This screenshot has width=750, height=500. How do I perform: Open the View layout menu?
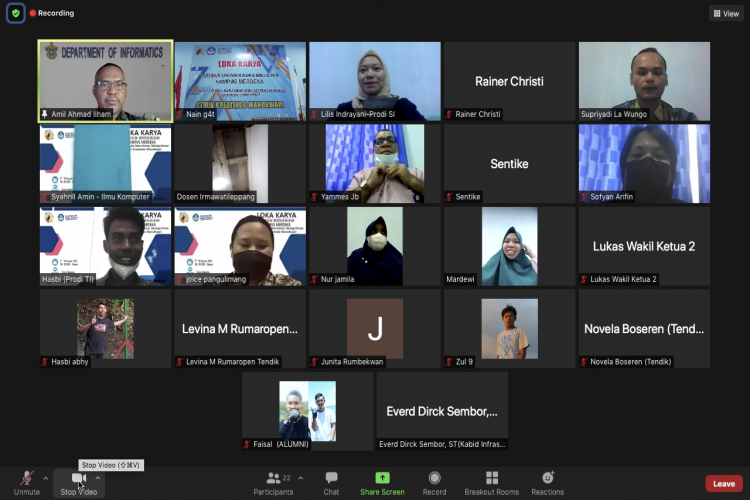tap(726, 14)
